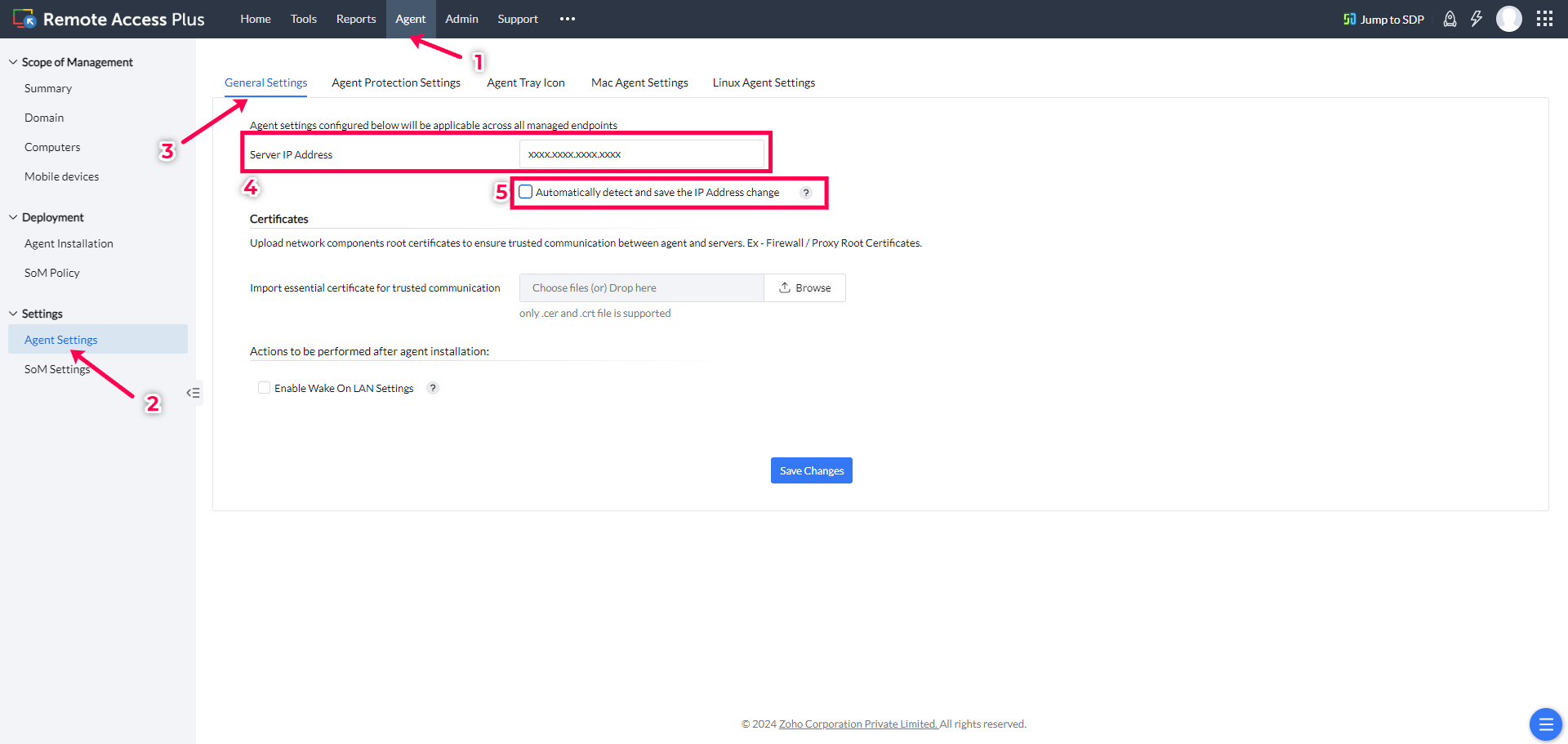The width and height of the screenshot is (1568, 744).
Task: Go to the Home menu
Action: (x=256, y=19)
